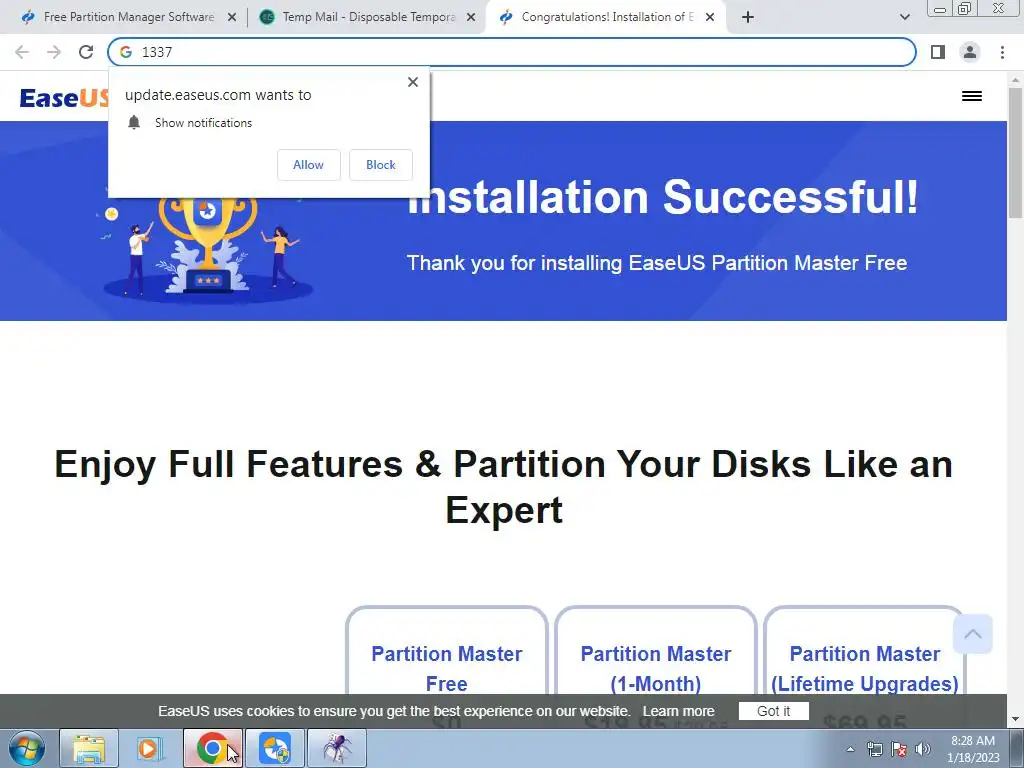Reload the page with the refresh icon

pos(86,52)
